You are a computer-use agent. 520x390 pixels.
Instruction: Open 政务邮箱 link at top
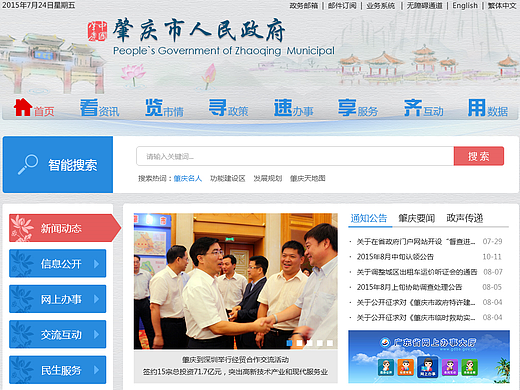304,6
